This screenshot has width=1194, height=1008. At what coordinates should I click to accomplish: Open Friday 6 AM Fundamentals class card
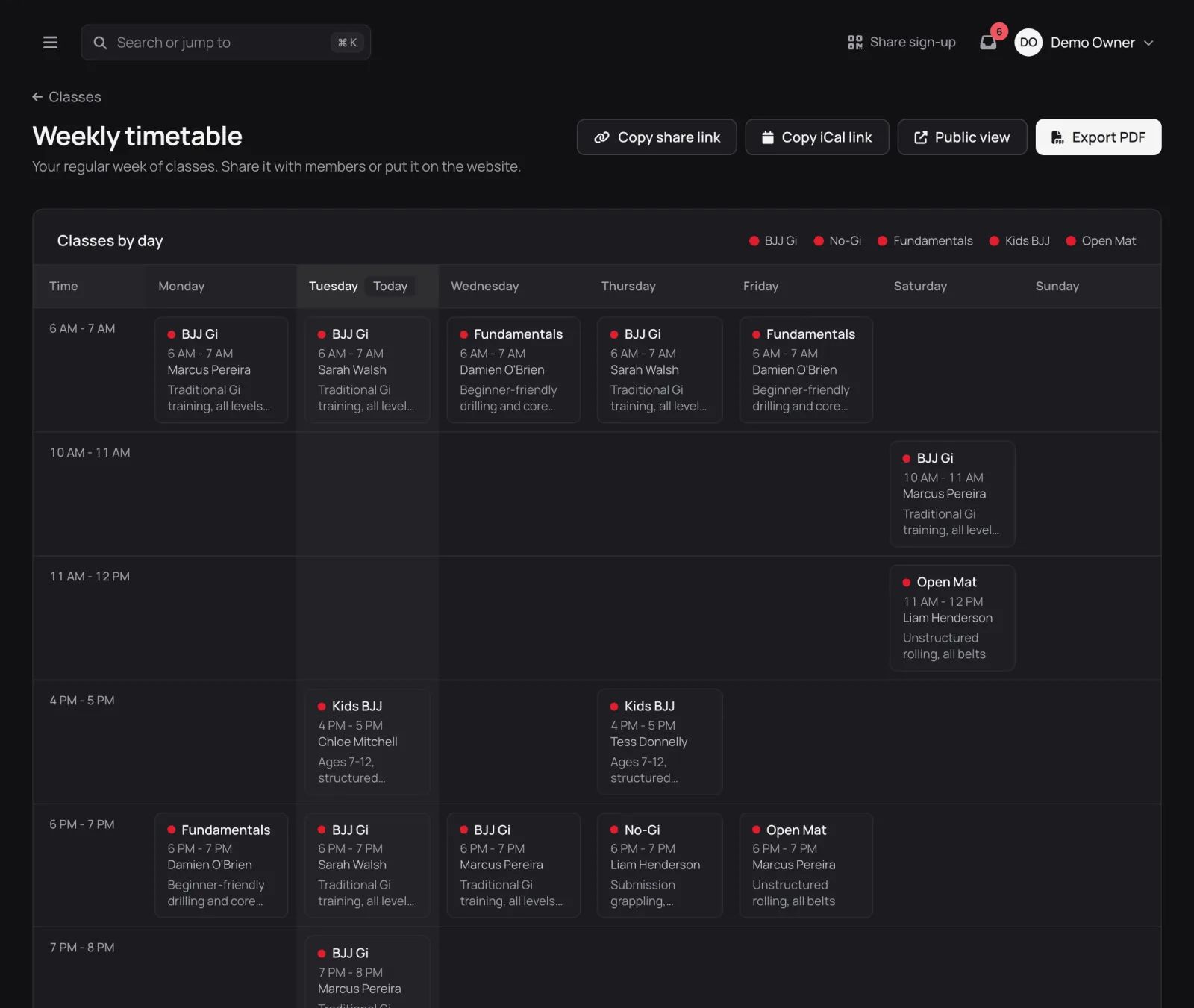click(x=806, y=370)
